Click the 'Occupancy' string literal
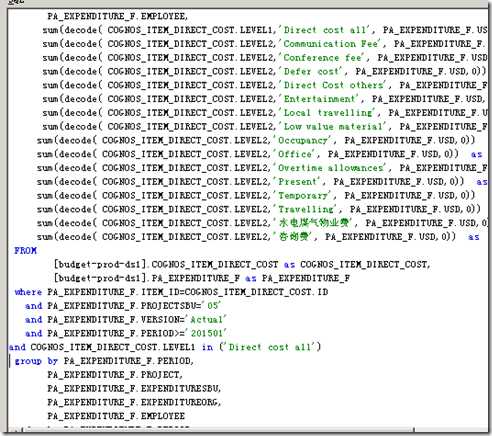 tap(304, 140)
